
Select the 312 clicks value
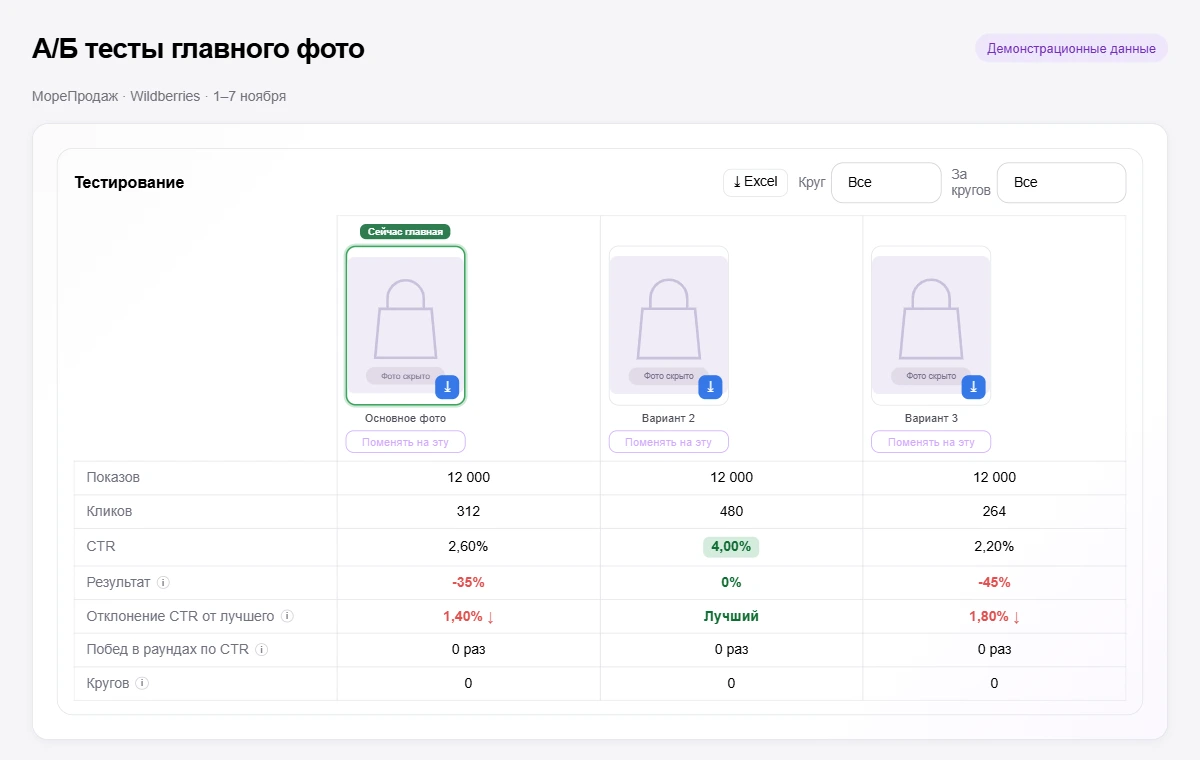(468, 511)
